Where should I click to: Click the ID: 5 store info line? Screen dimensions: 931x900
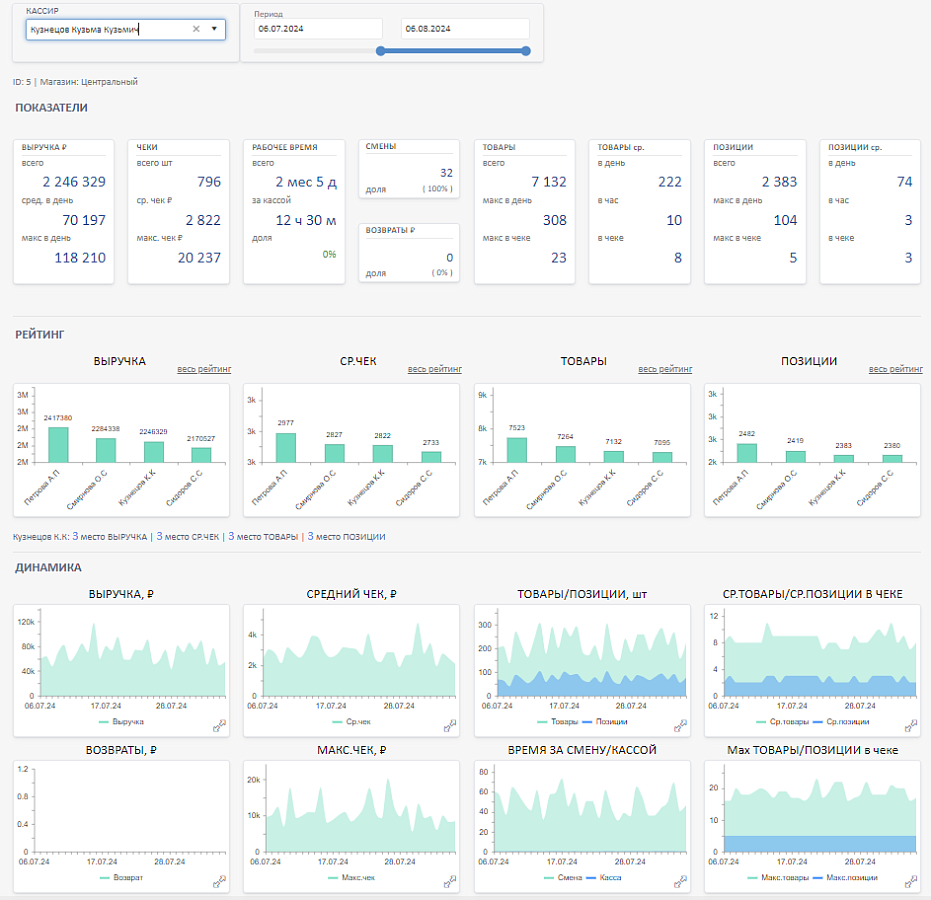click(x=75, y=82)
